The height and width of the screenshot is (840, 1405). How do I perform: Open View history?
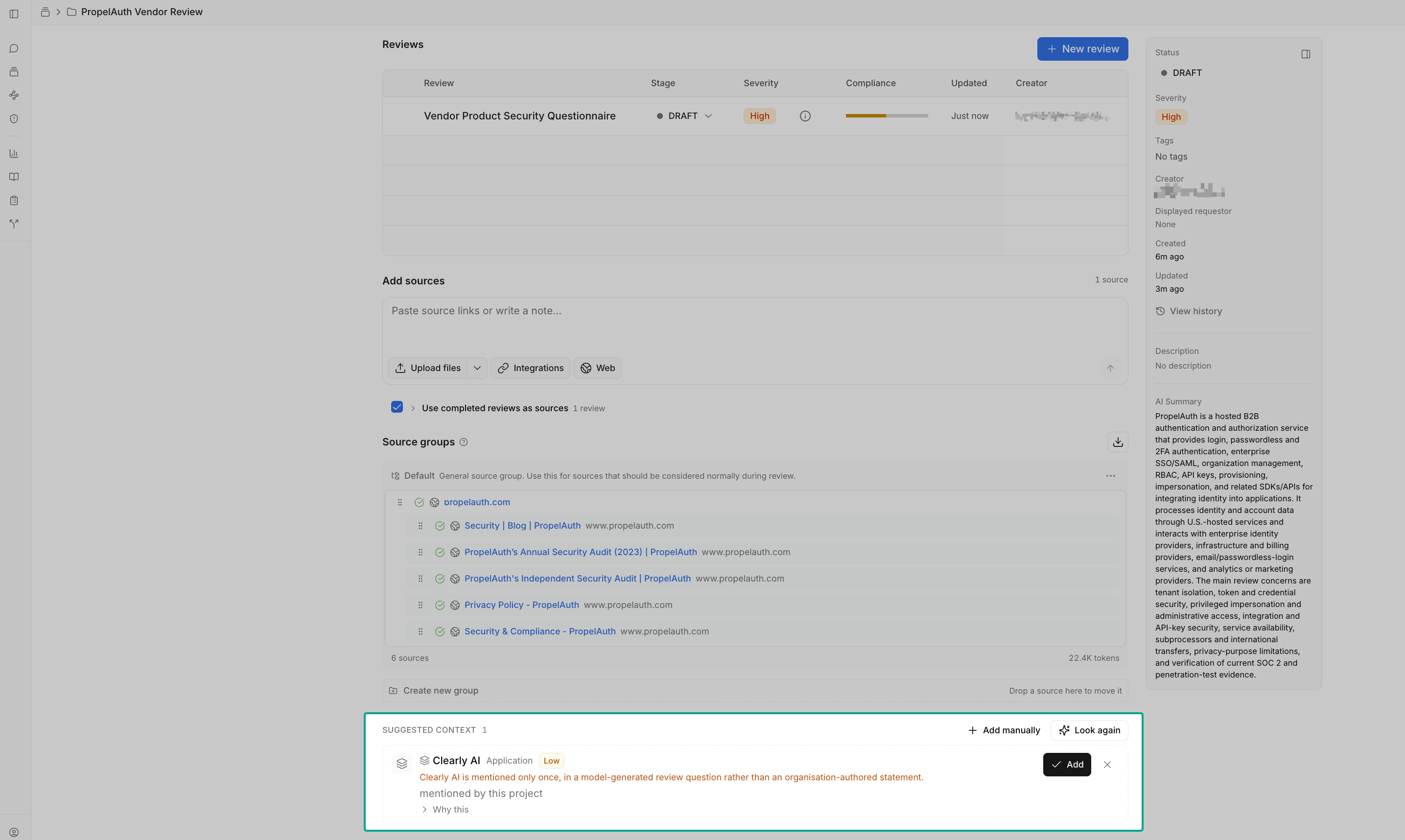1189,311
